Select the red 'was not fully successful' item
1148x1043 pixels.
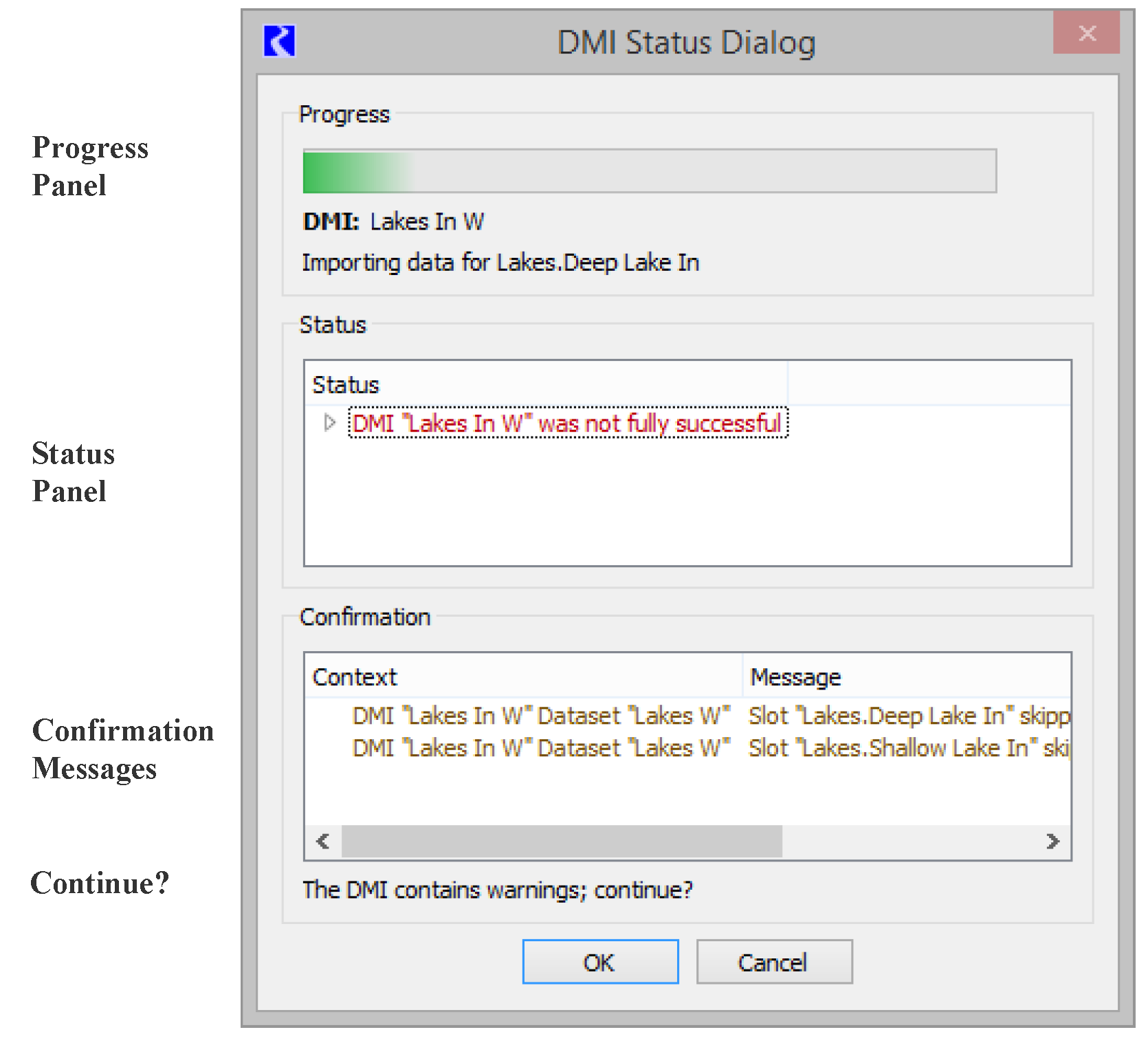click(567, 424)
